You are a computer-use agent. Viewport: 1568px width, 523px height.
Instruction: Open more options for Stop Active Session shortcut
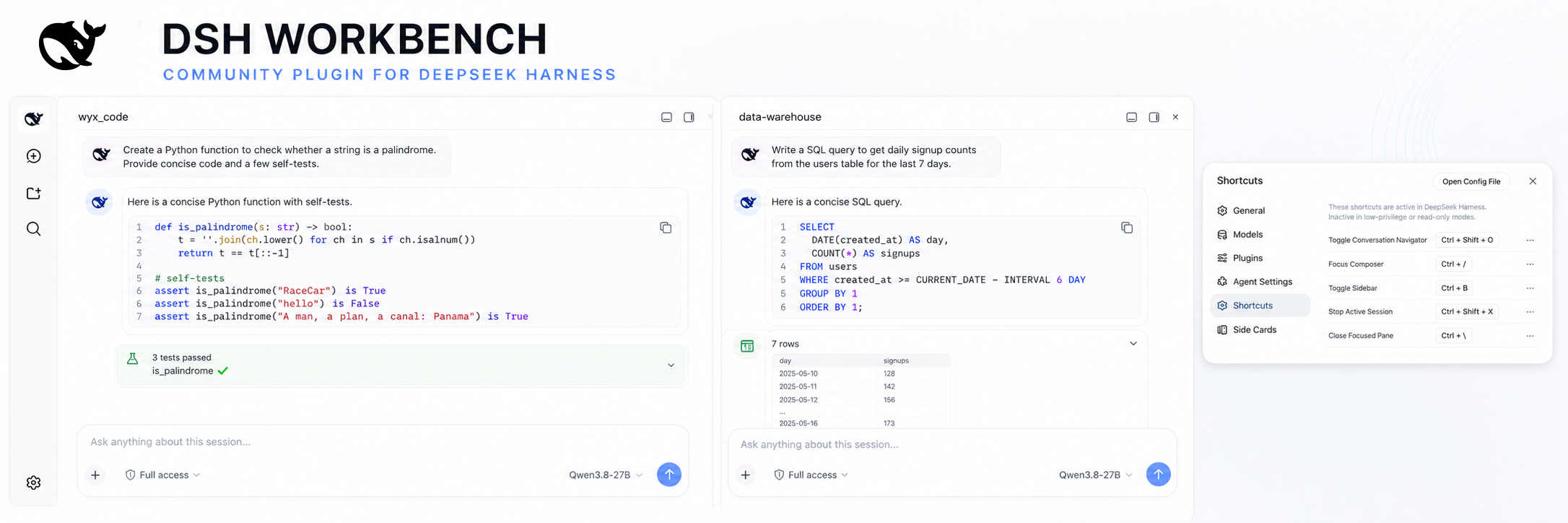coord(1530,312)
